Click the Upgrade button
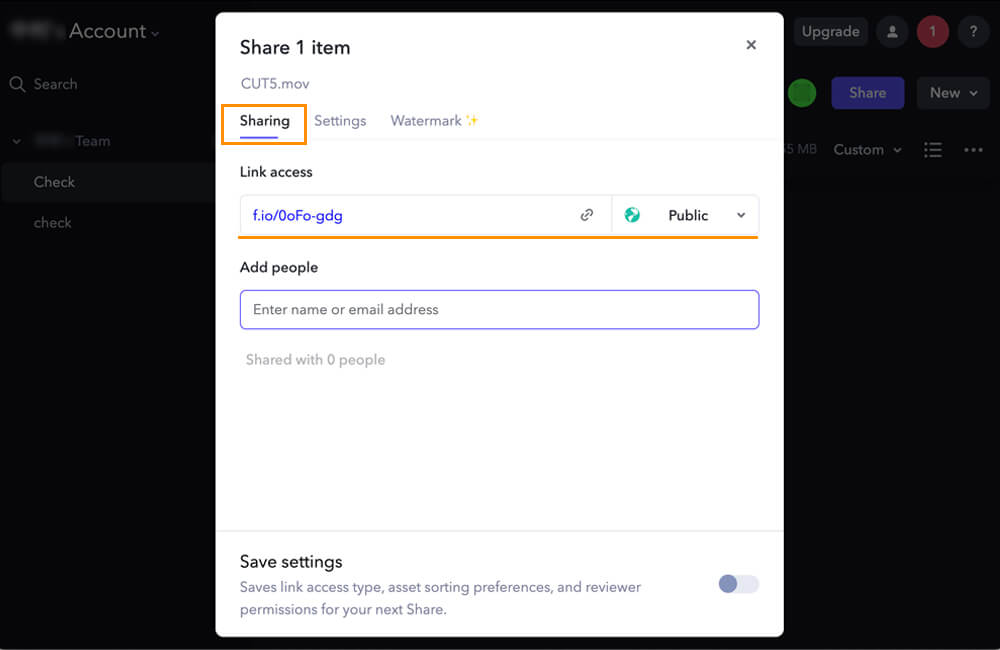 coord(830,32)
